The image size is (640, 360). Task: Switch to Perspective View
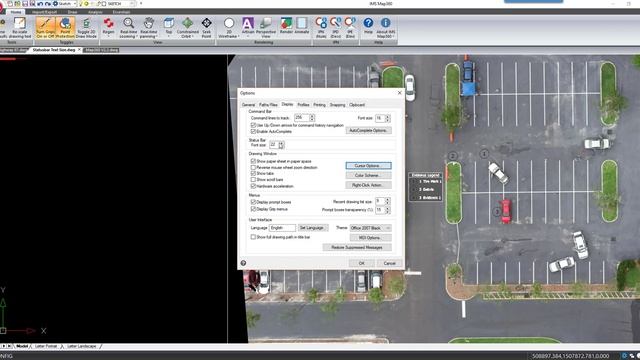(266, 27)
